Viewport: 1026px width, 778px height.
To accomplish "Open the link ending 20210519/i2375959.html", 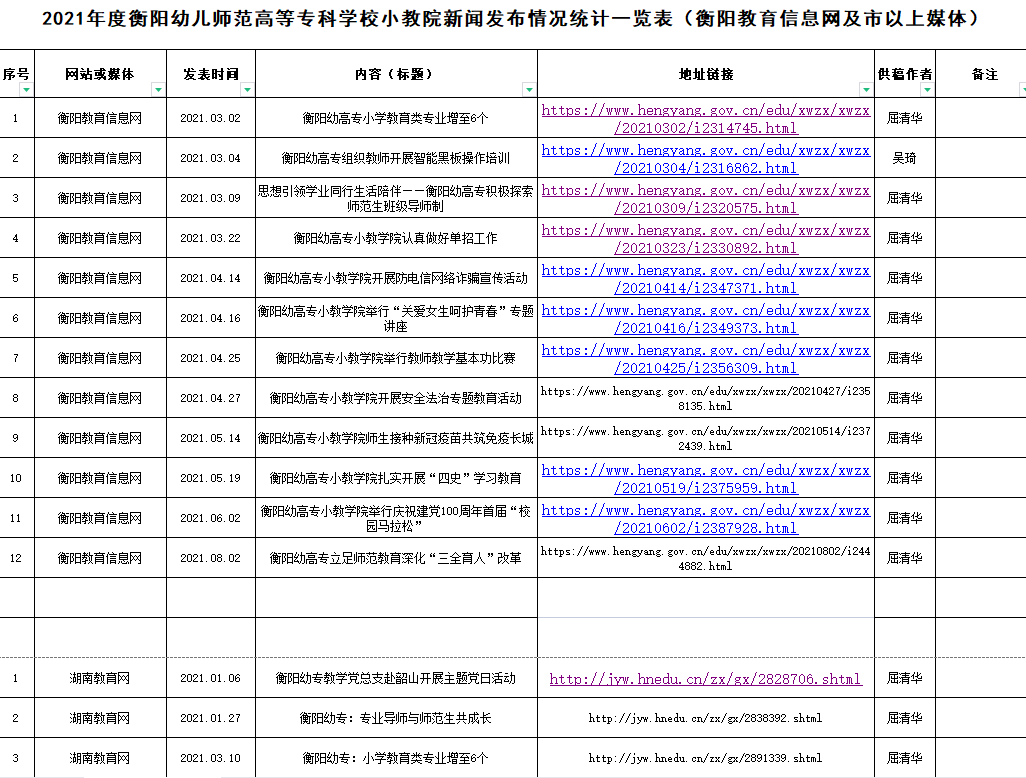I will 705,479.
